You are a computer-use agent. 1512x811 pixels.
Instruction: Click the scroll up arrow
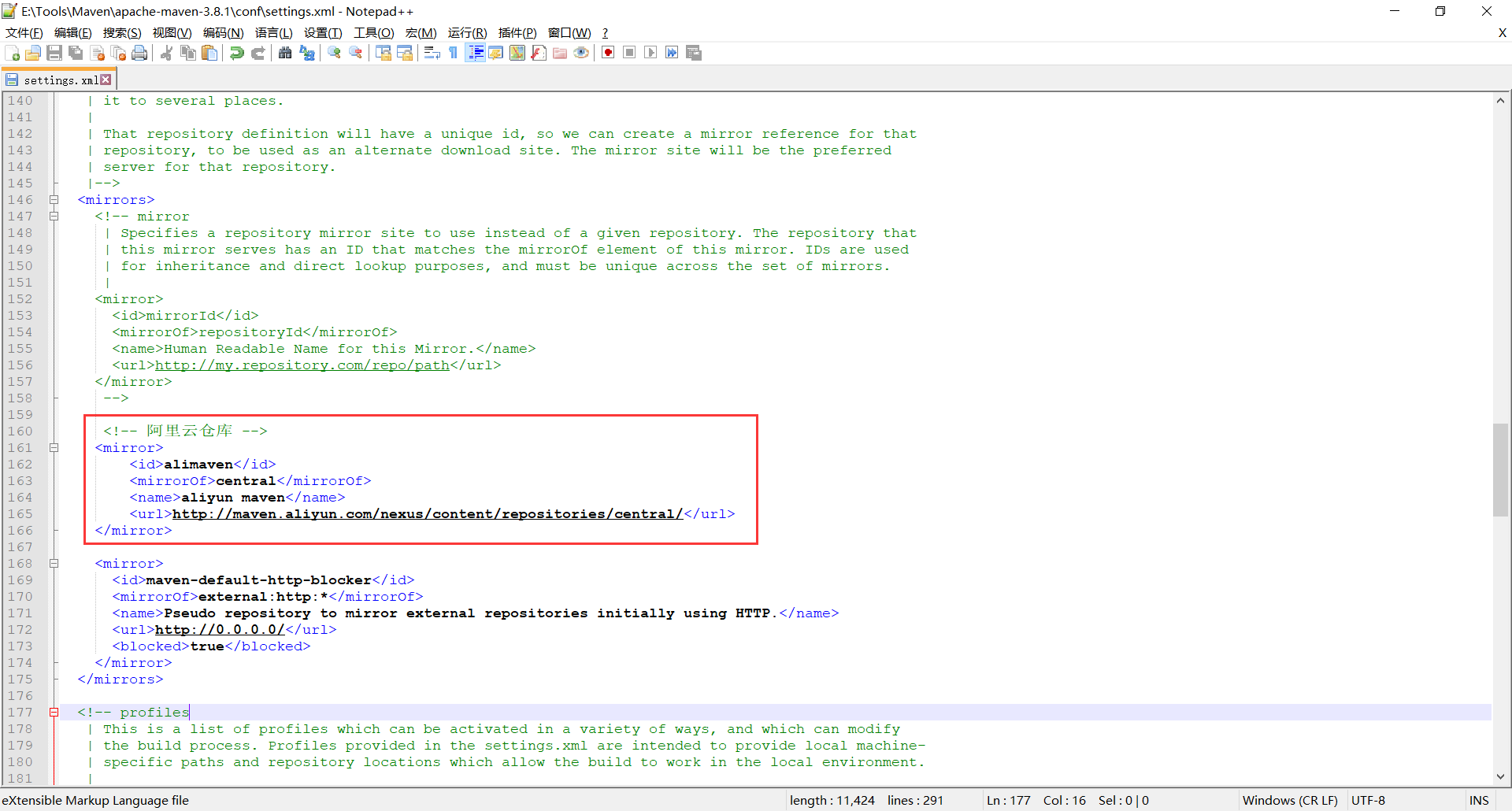tap(1500, 101)
